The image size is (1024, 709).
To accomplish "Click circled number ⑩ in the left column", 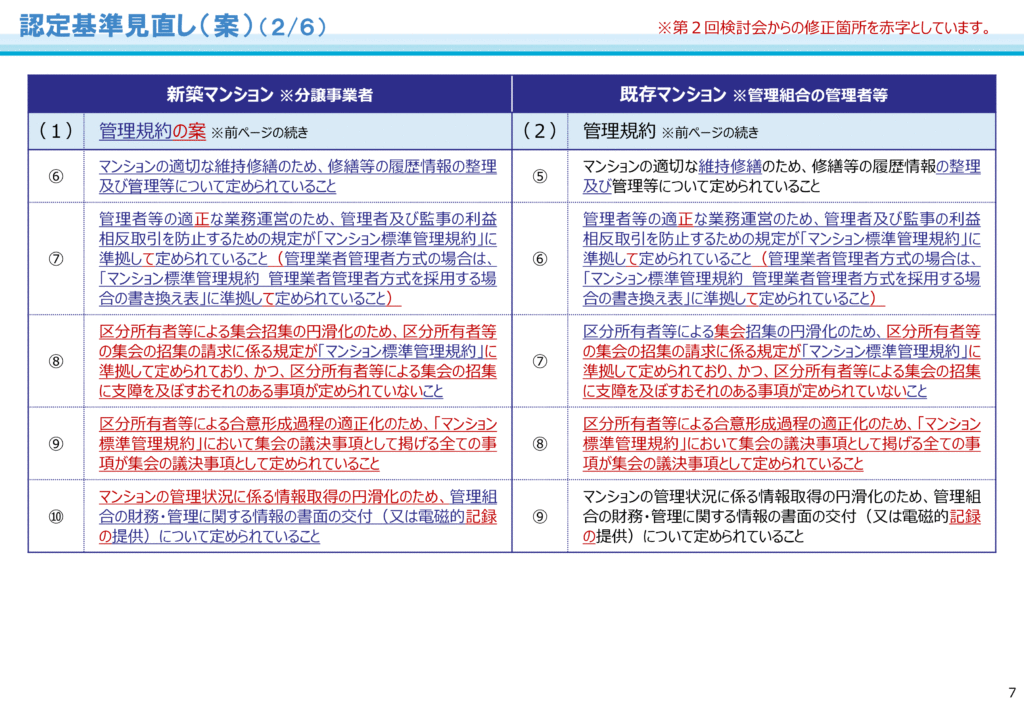I will 56,516.
